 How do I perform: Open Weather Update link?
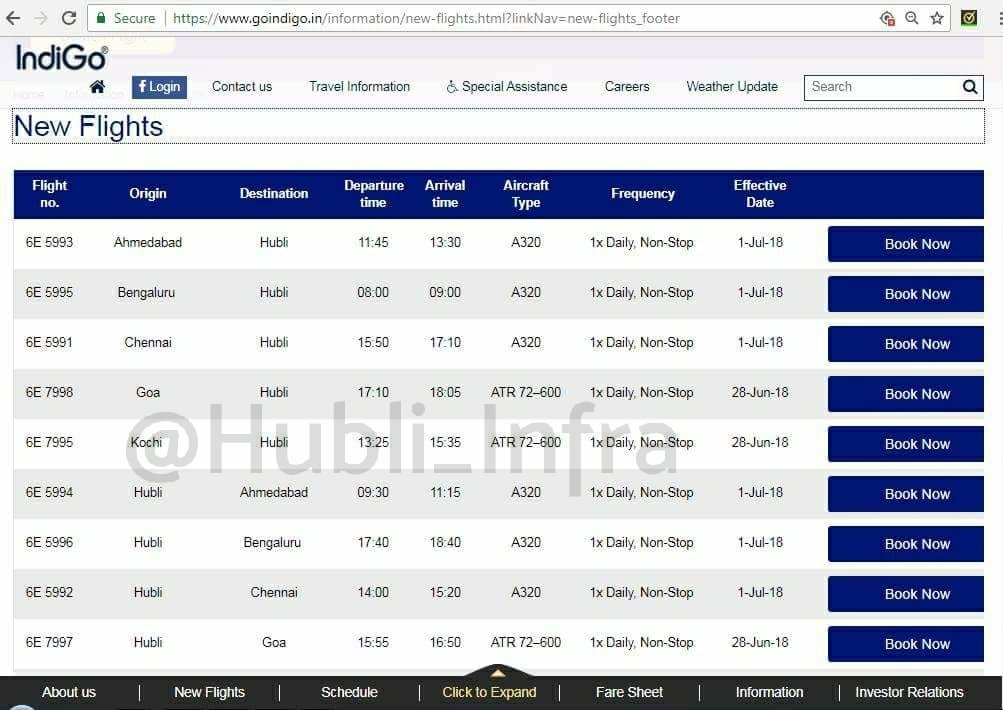pos(732,86)
